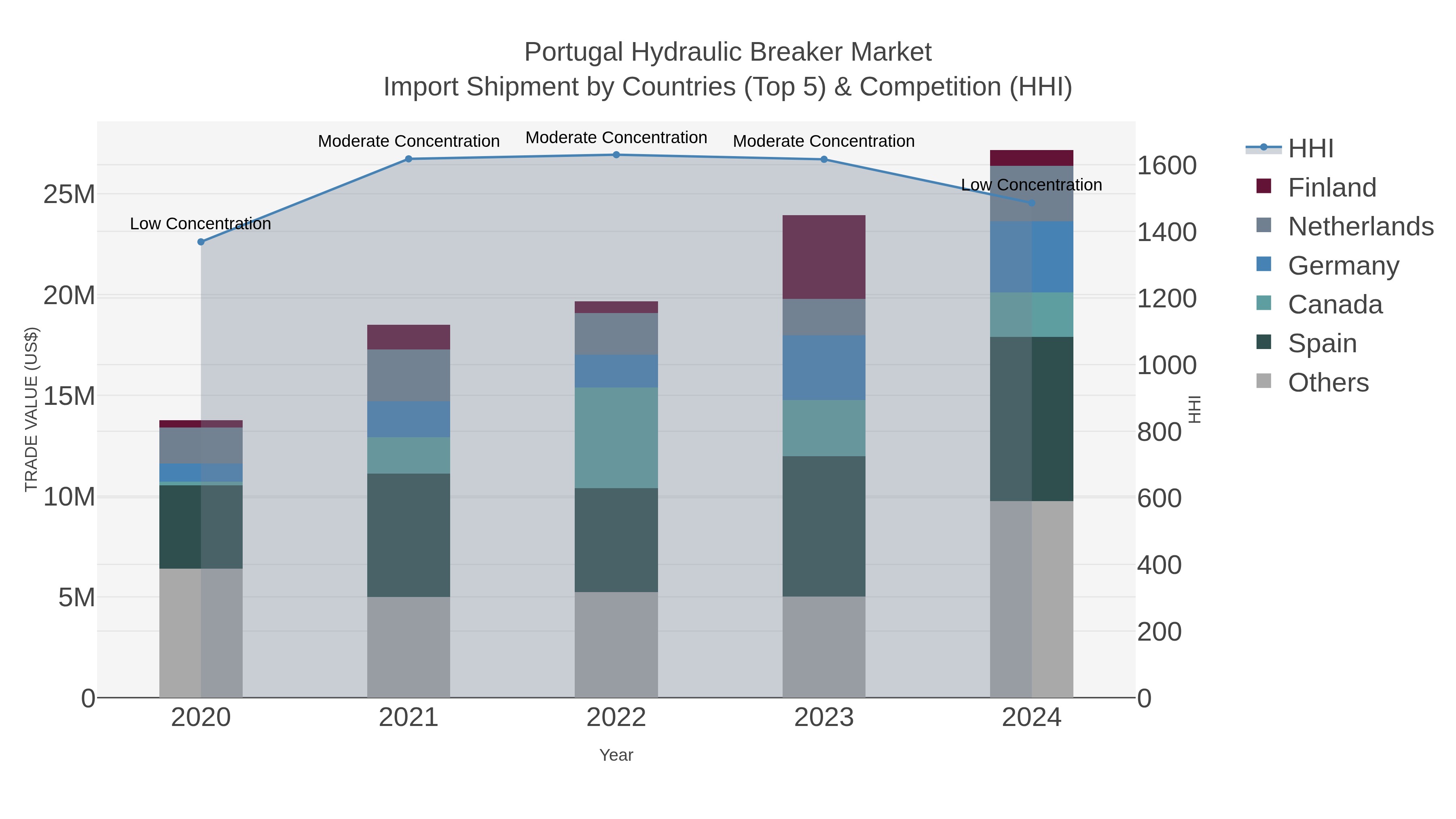Click the 1000 HHI axis tick label
The width and height of the screenshot is (1456, 819).
1167,365
